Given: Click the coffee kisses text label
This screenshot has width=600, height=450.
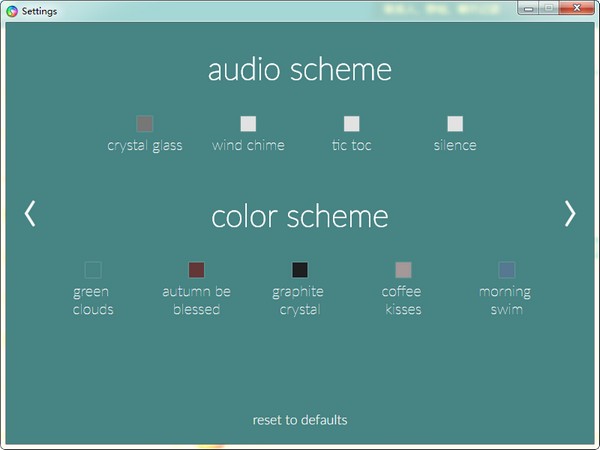Looking at the screenshot, I should pyautogui.click(x=402, y=301).
